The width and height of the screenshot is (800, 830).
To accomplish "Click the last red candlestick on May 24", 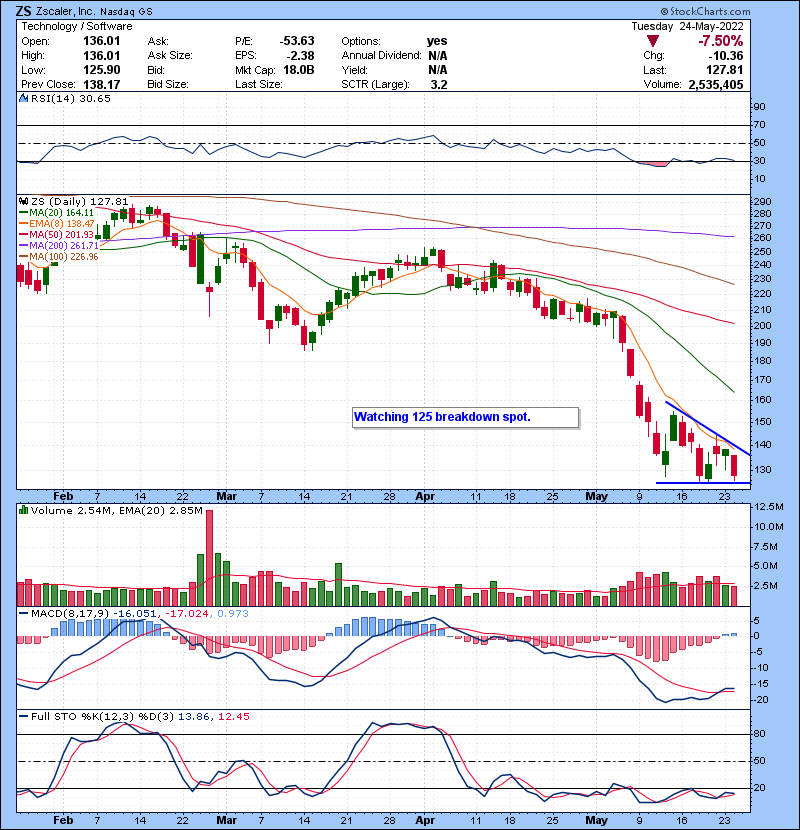I will click(x=734, y=465).
